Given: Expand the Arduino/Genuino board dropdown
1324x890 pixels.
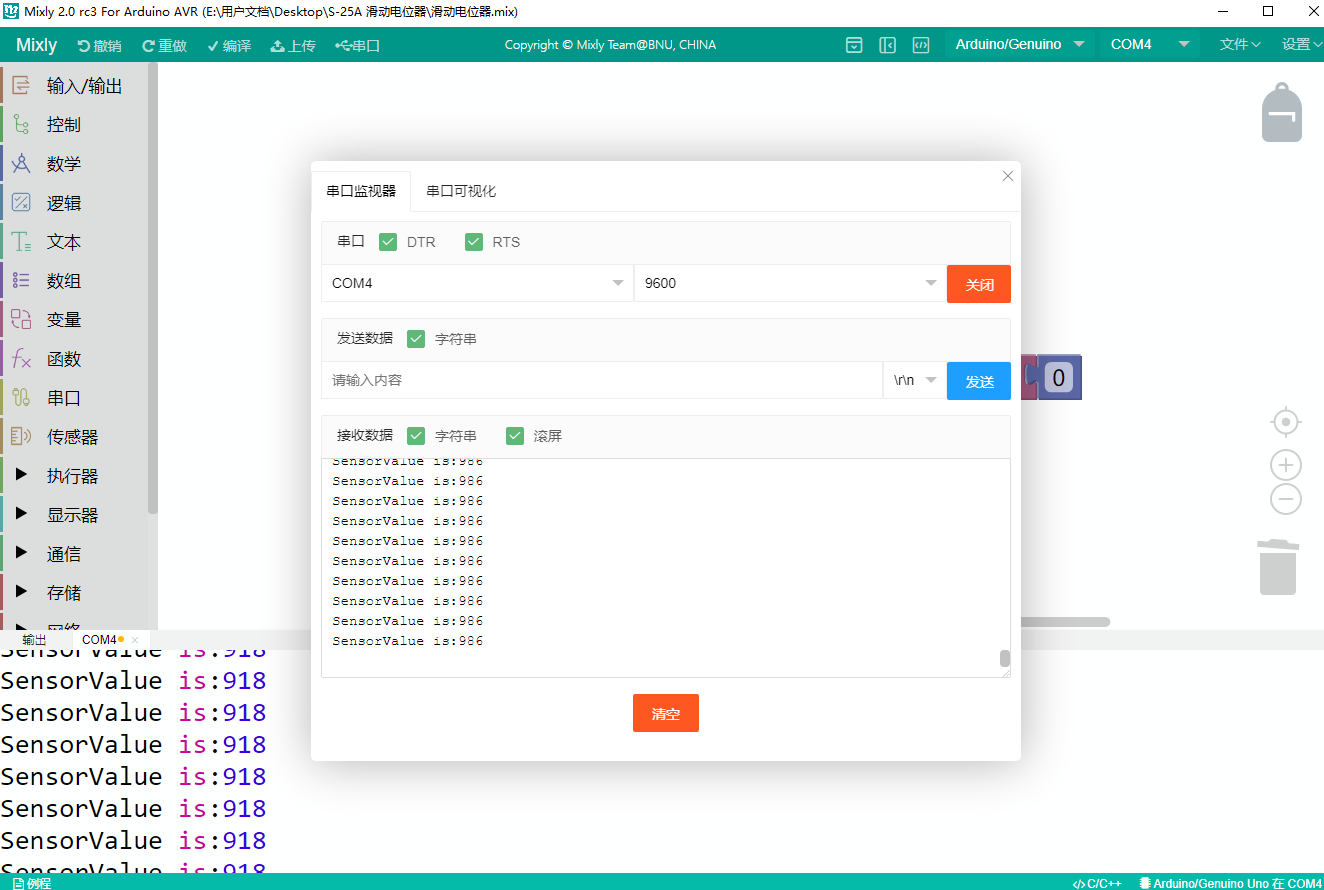Looking at the screenshot, I should click(x=1020, y=45).
